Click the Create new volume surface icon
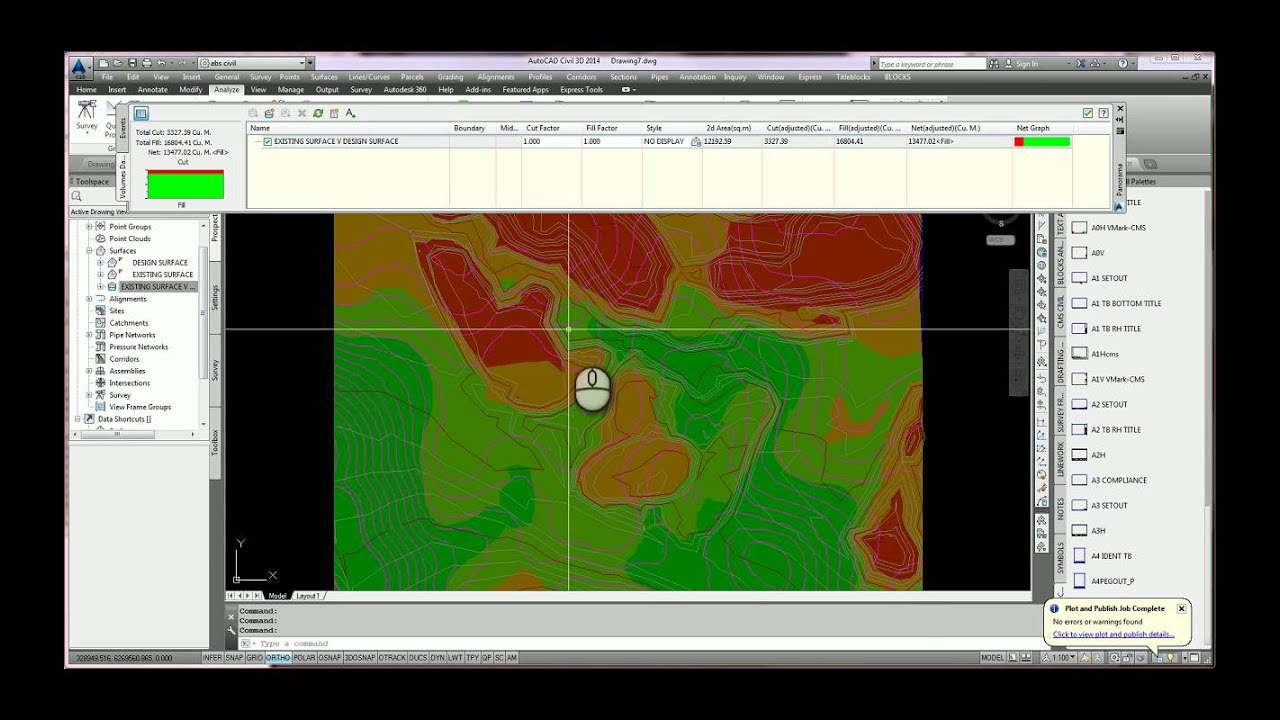1280x720 pixels. [269, 113]
